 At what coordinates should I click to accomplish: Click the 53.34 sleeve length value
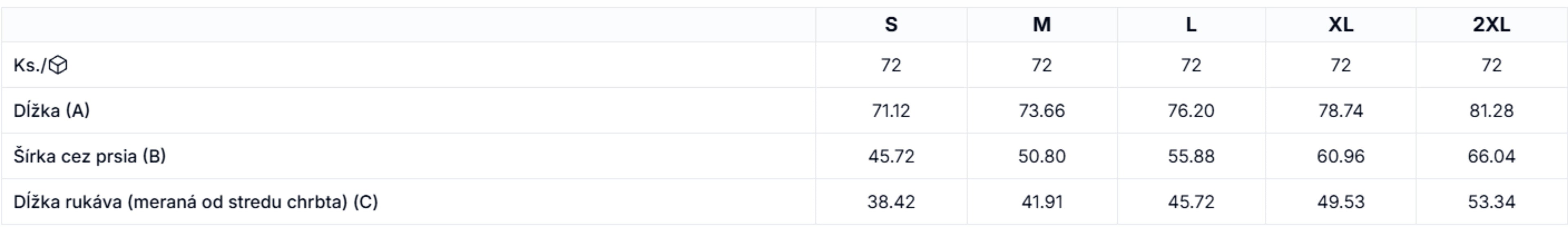tap(1491, 202)
